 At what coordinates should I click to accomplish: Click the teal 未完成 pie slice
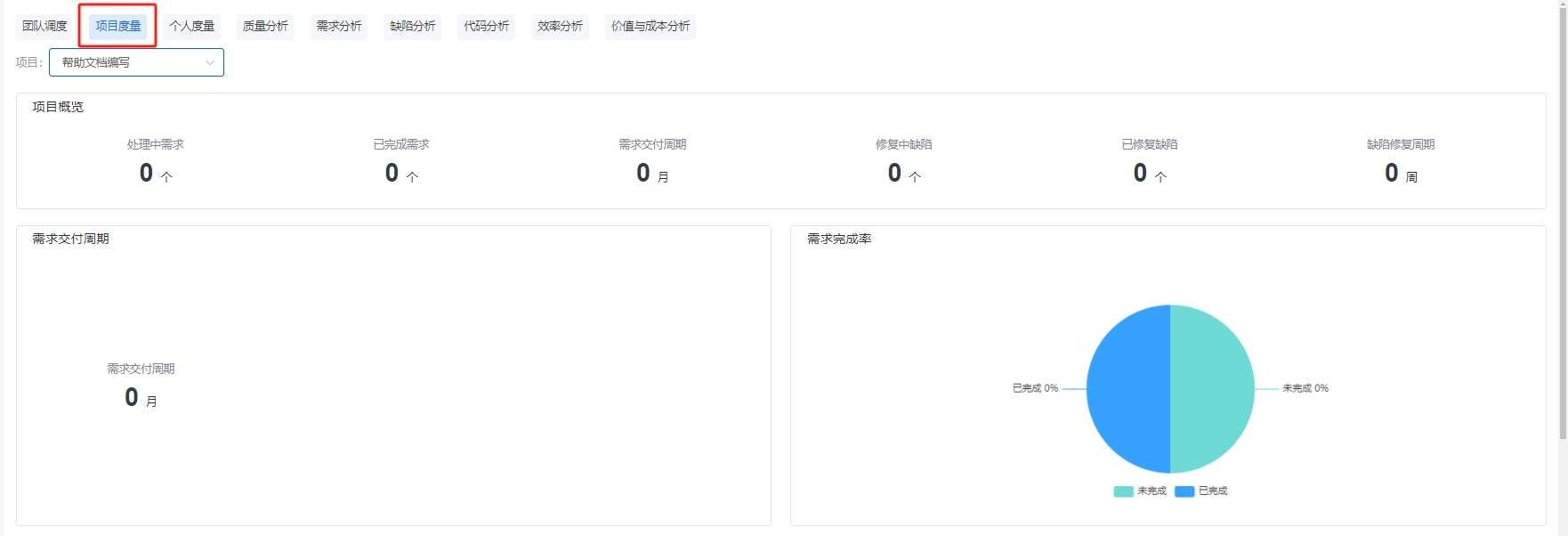[1212, 389]
